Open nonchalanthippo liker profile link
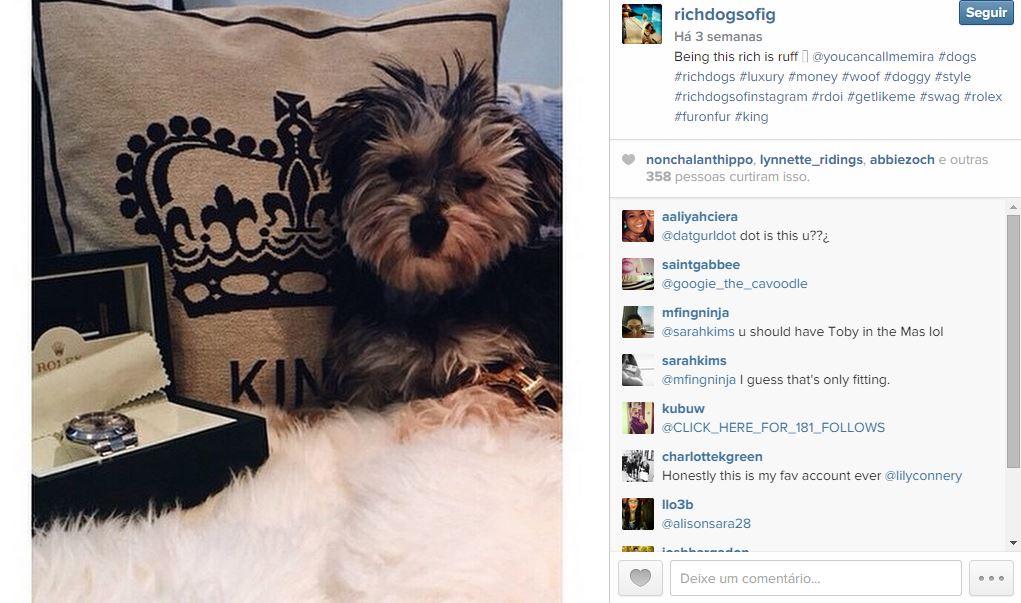This screenshot has height=603, width=1021. coord(699,160)
